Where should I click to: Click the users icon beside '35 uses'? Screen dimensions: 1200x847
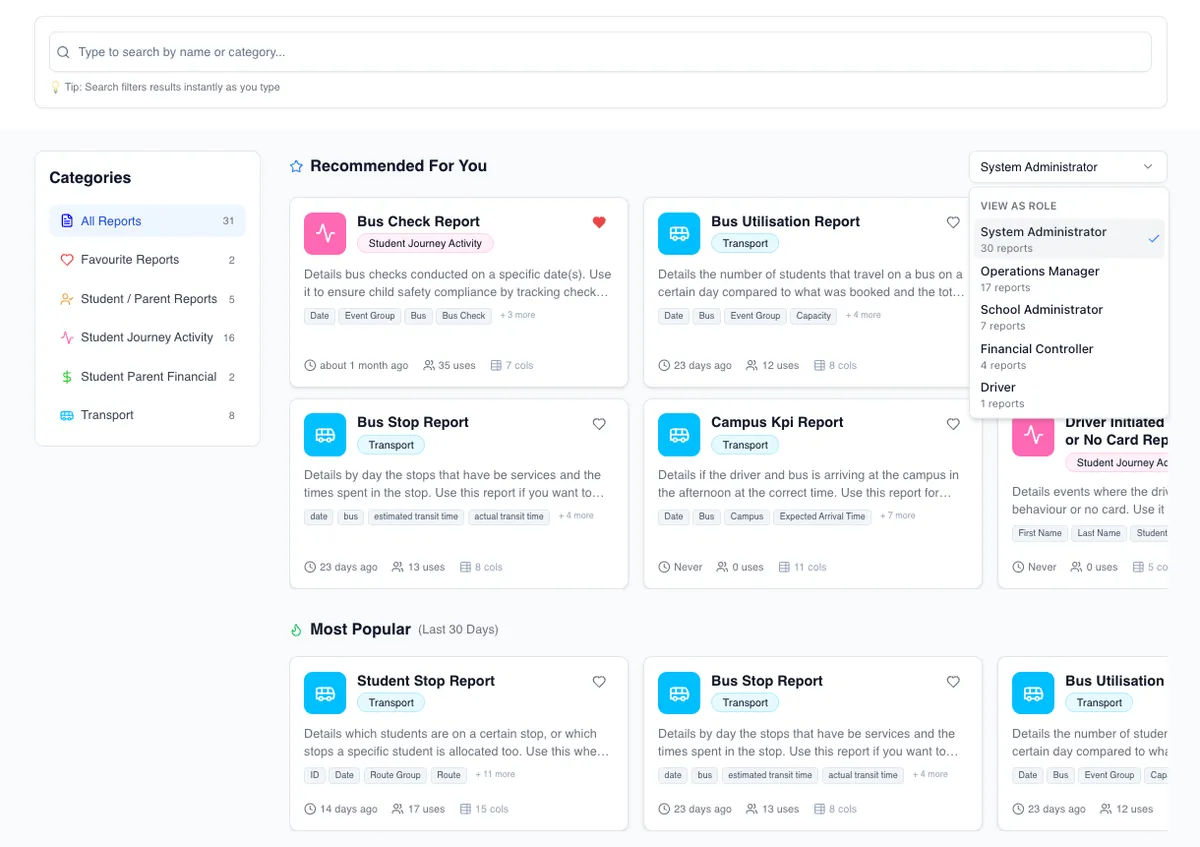pos(429,366)
